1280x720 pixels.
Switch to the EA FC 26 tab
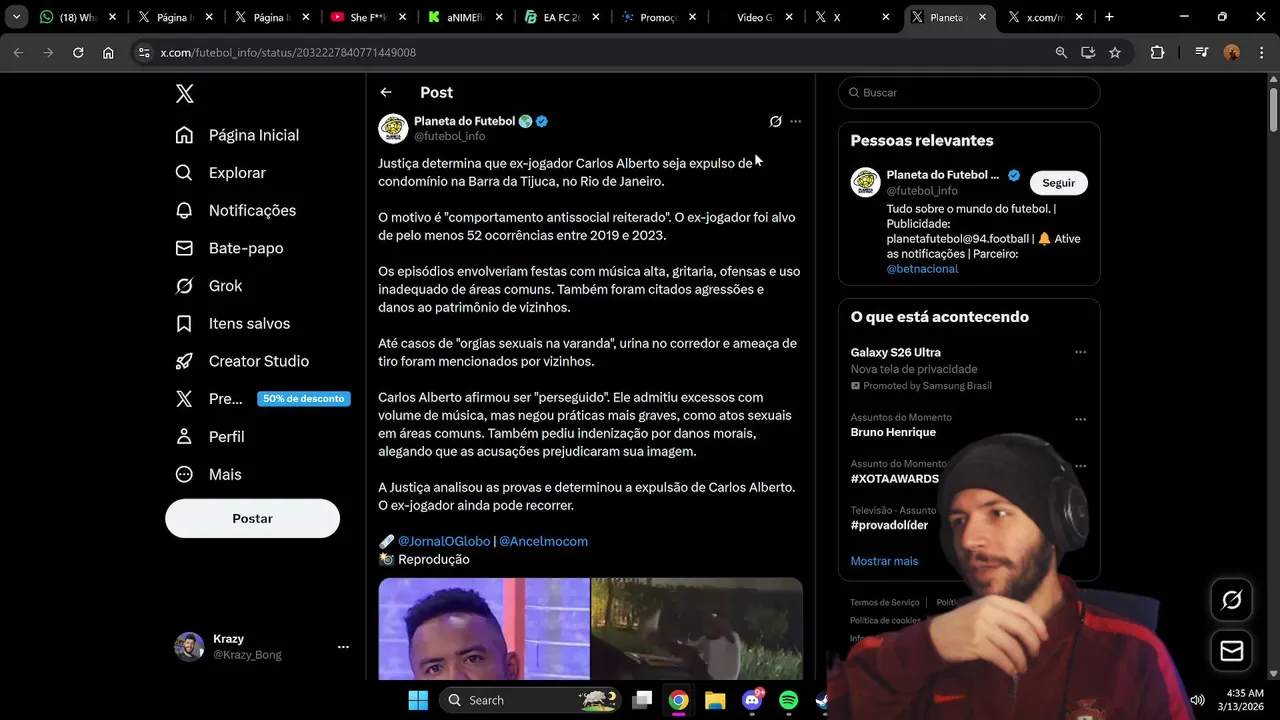pos(560,17)
